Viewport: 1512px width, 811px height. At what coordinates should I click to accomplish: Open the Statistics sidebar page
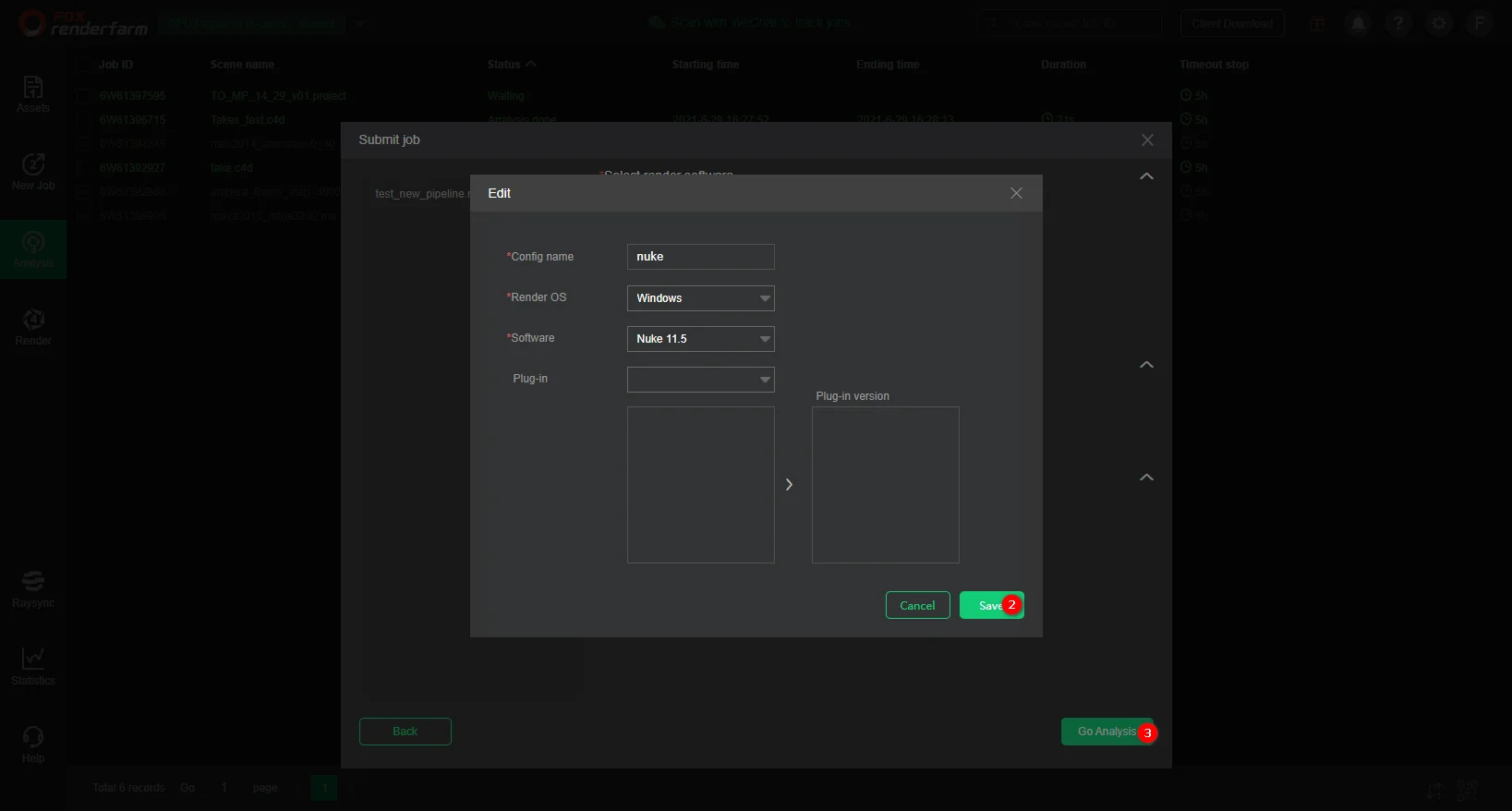(33, 667)
